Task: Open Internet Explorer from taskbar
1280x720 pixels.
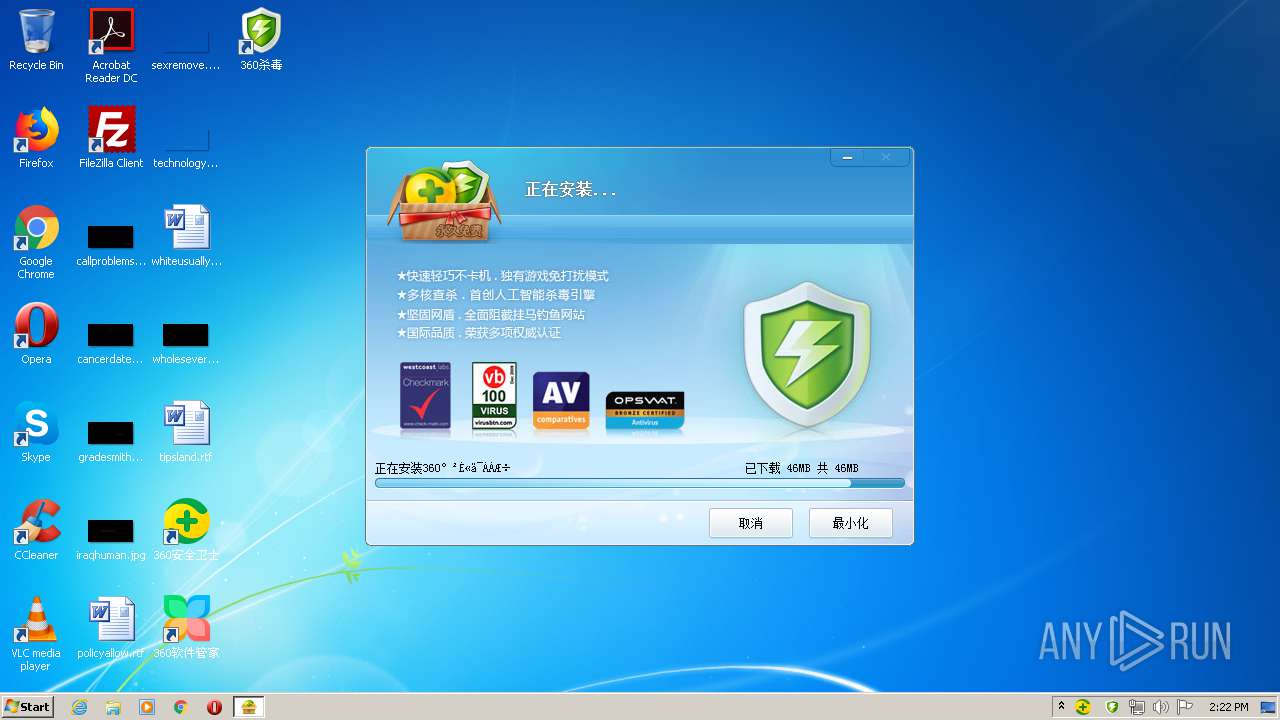Action: [x=79, y=707]
